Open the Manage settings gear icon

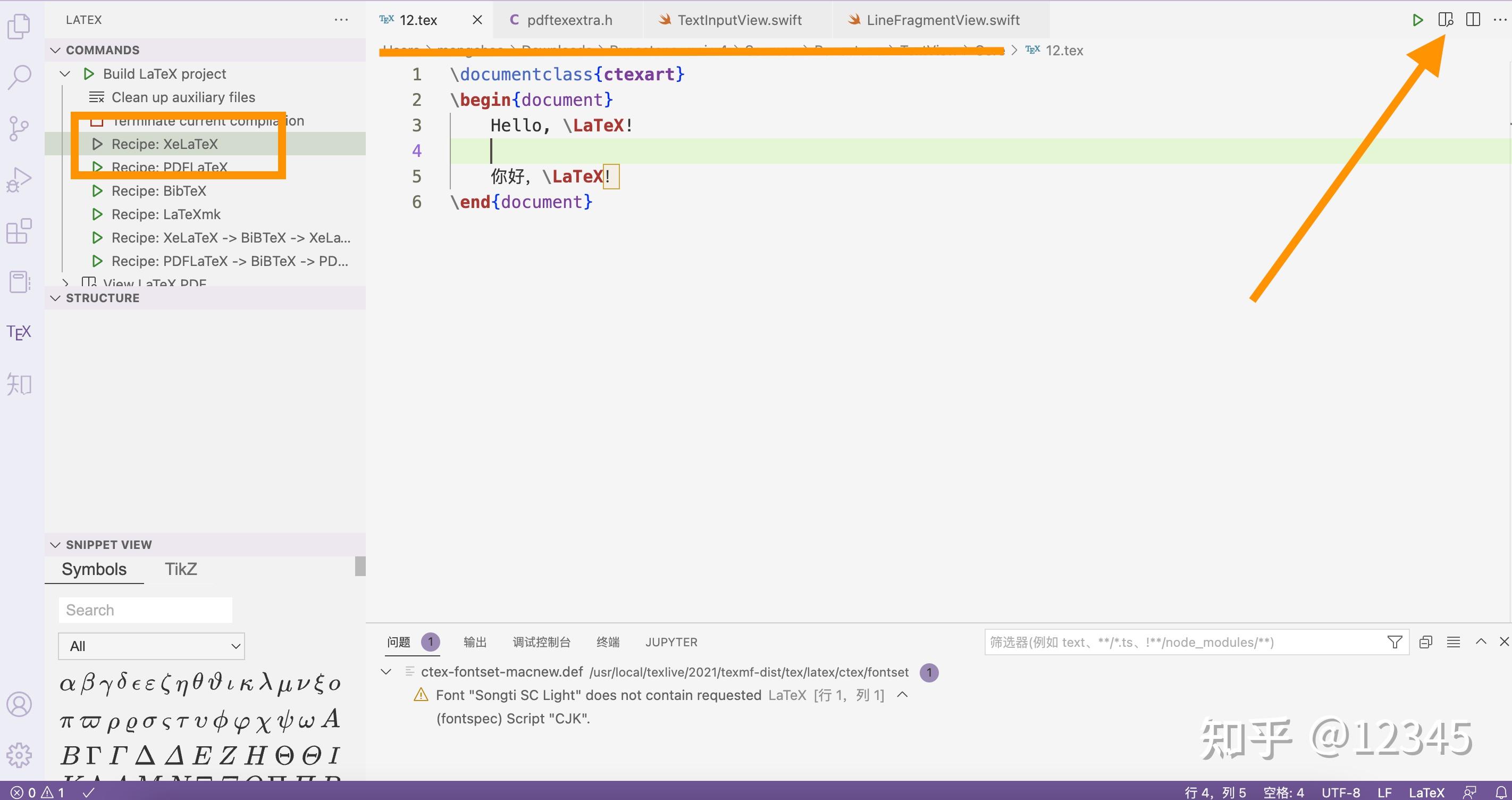tap(19, 755)
